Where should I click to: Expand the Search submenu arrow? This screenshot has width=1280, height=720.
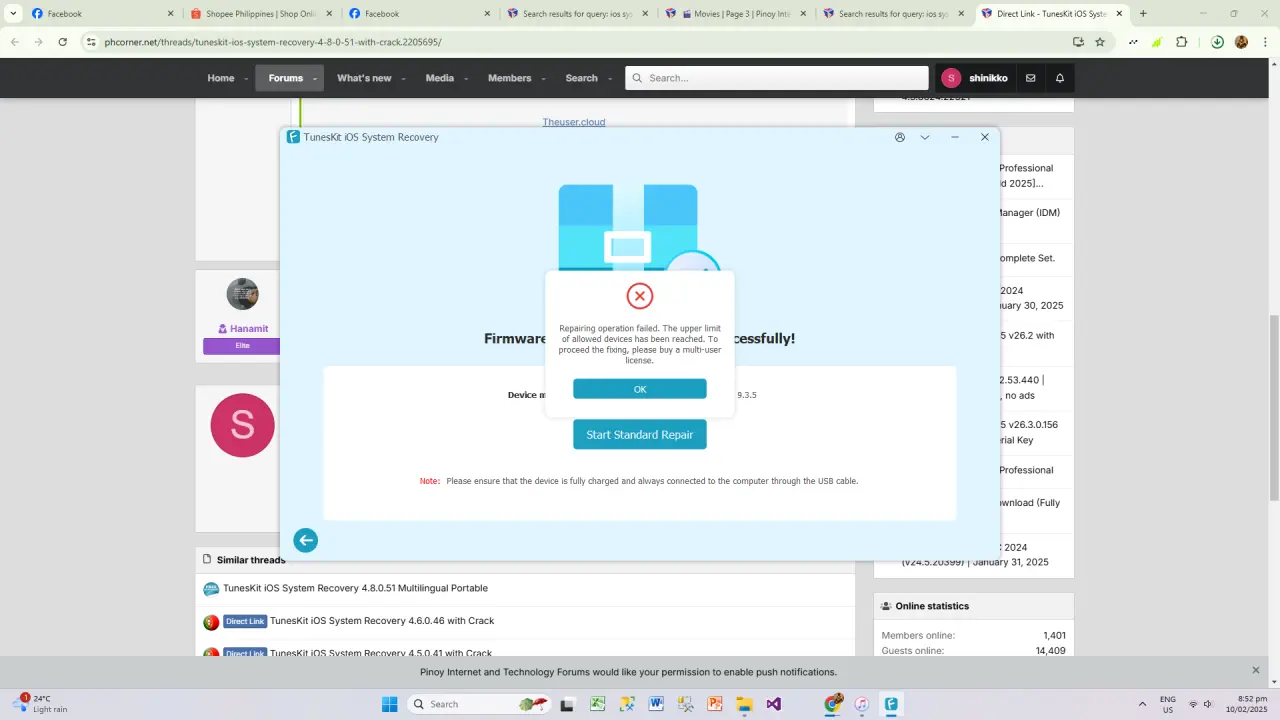click(x=609, y=79)
